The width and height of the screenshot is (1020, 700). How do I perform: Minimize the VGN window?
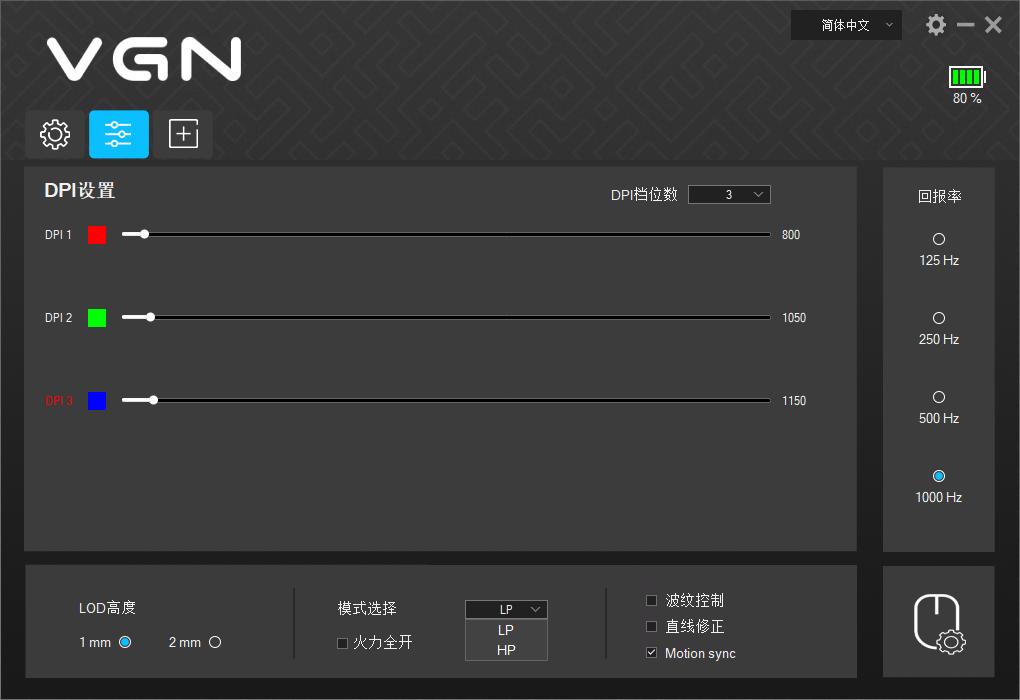[x=965, y=25]
